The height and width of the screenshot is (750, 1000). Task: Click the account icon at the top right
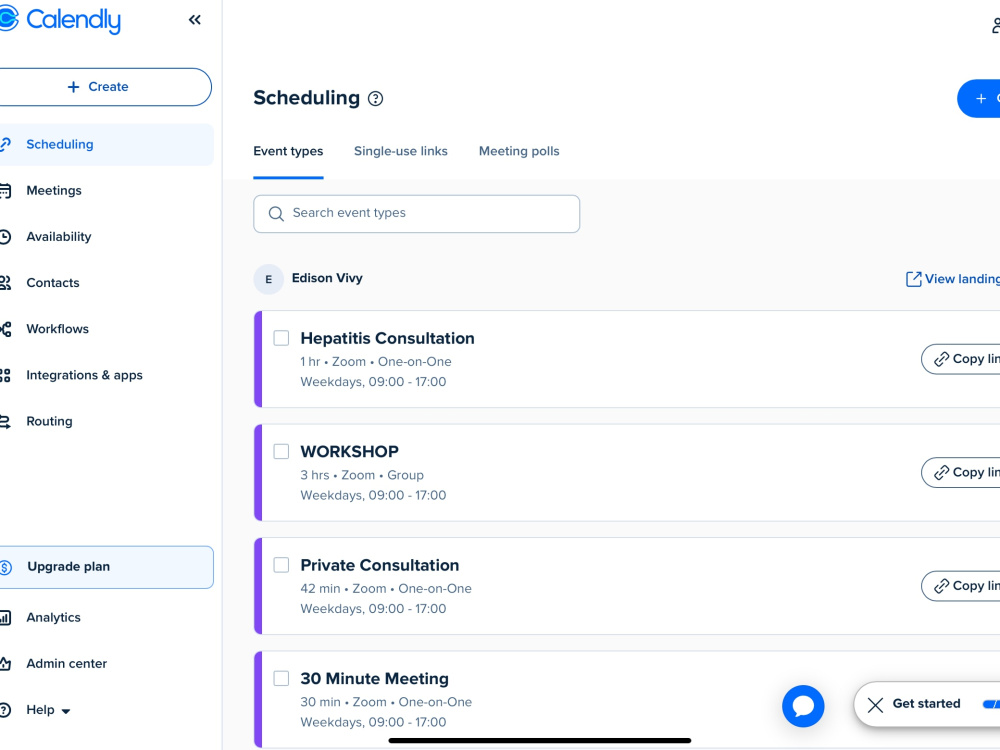click(996, 25)
